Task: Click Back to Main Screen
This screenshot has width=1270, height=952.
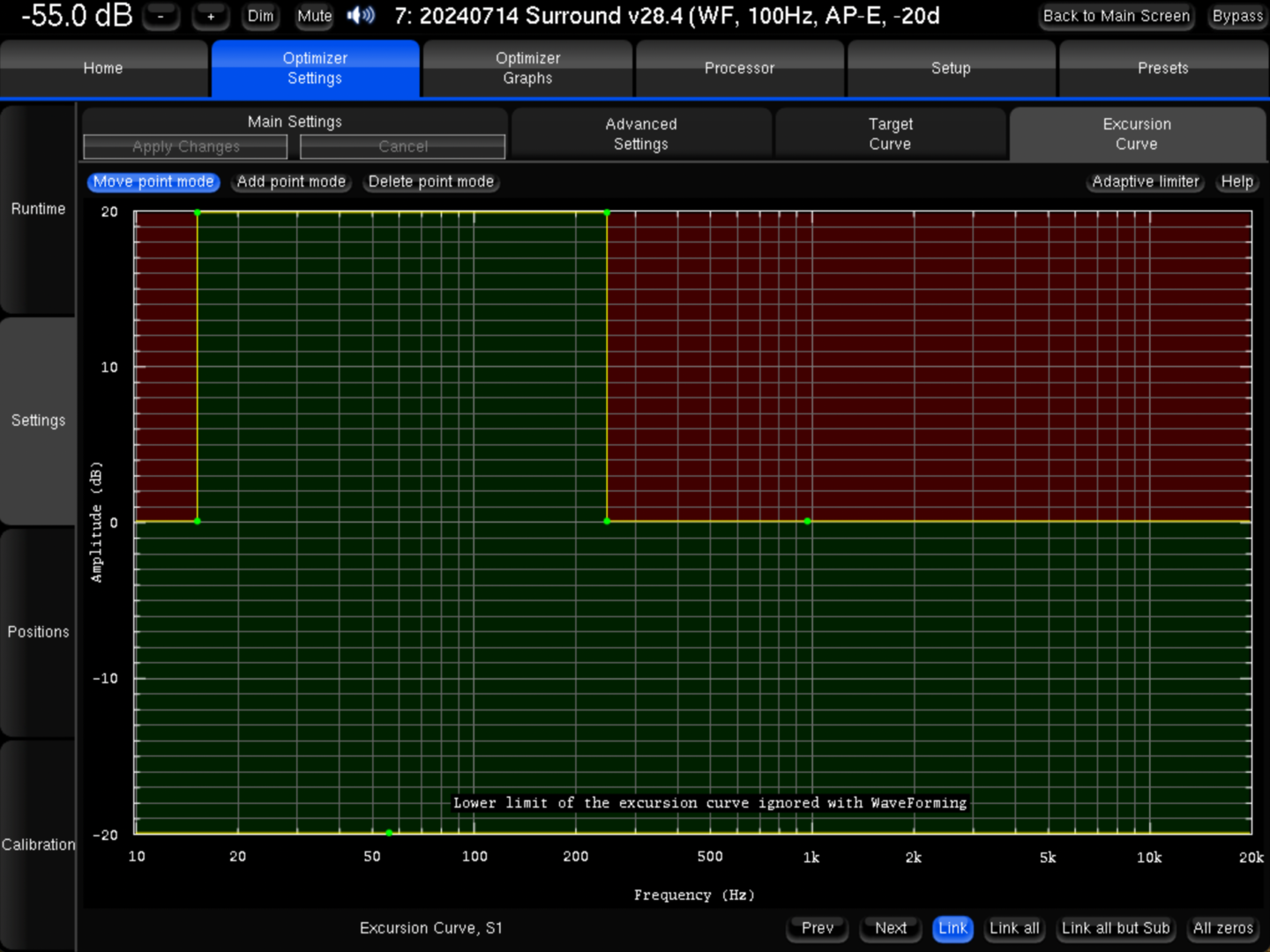Action: (1116, 16)
